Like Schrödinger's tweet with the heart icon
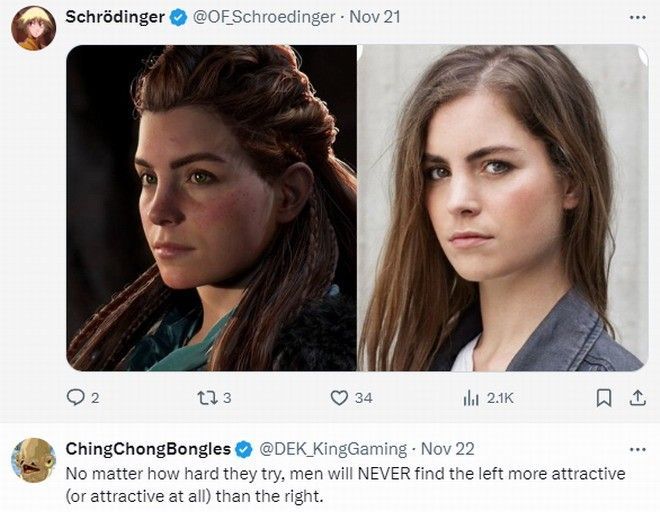This screenshot has height=512, width=660. pos(339,397)
